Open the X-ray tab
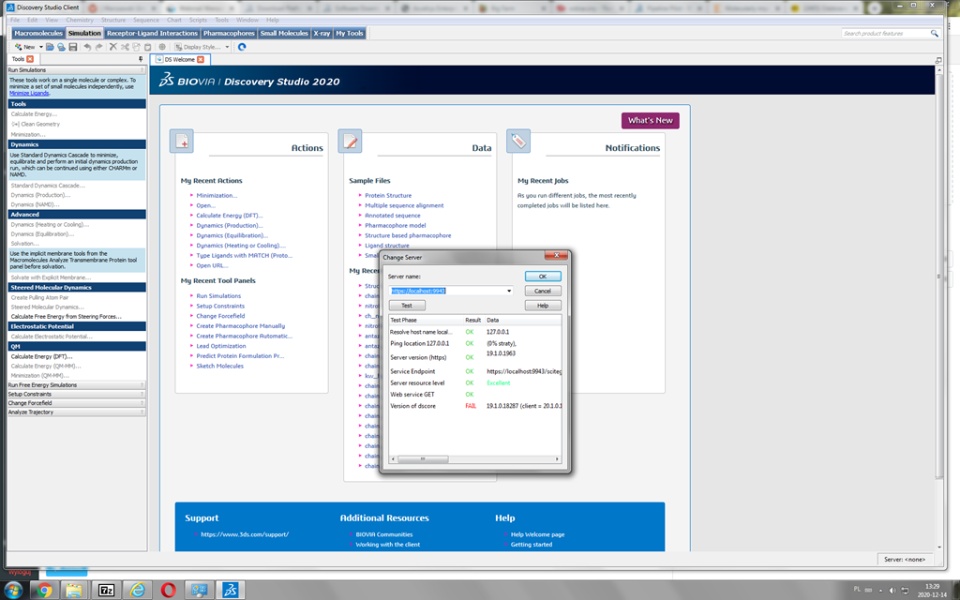 (x=321, y=33)
